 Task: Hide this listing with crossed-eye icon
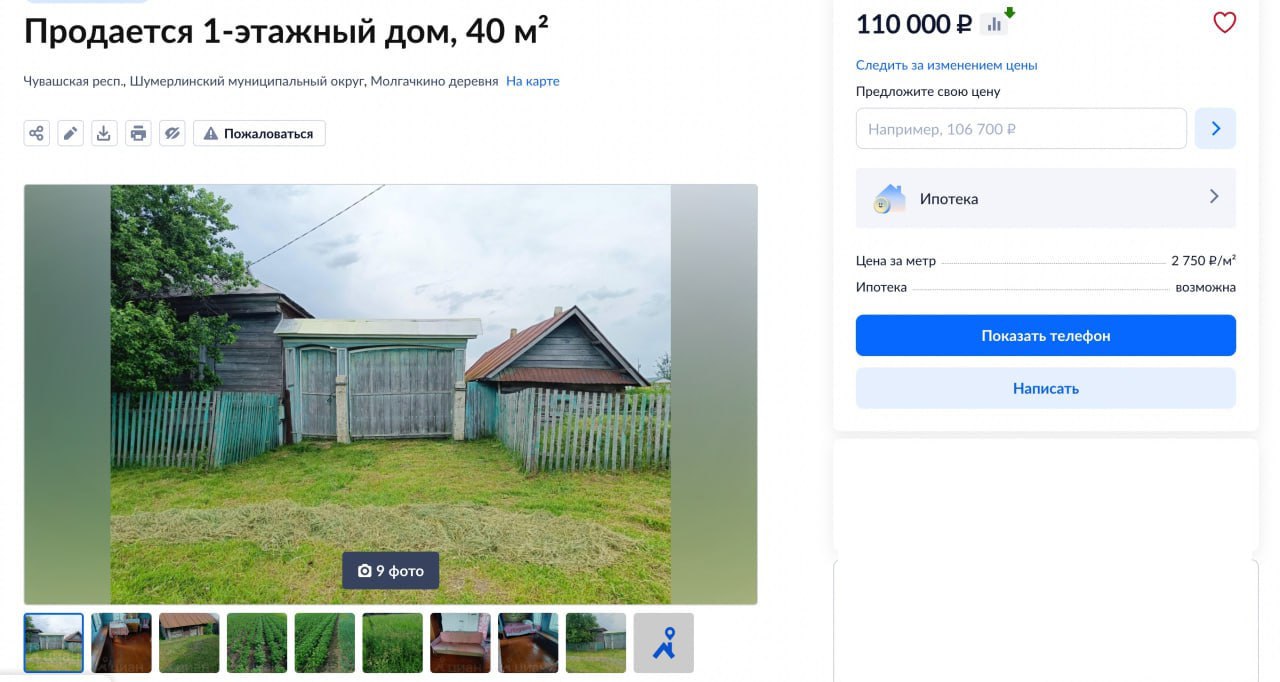172,133
